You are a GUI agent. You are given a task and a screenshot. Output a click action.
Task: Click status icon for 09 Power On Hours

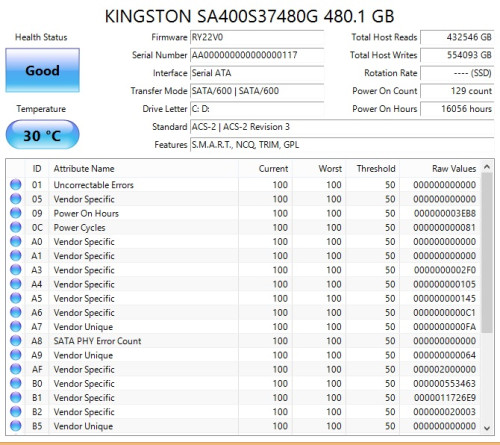[x=16, y=213]
